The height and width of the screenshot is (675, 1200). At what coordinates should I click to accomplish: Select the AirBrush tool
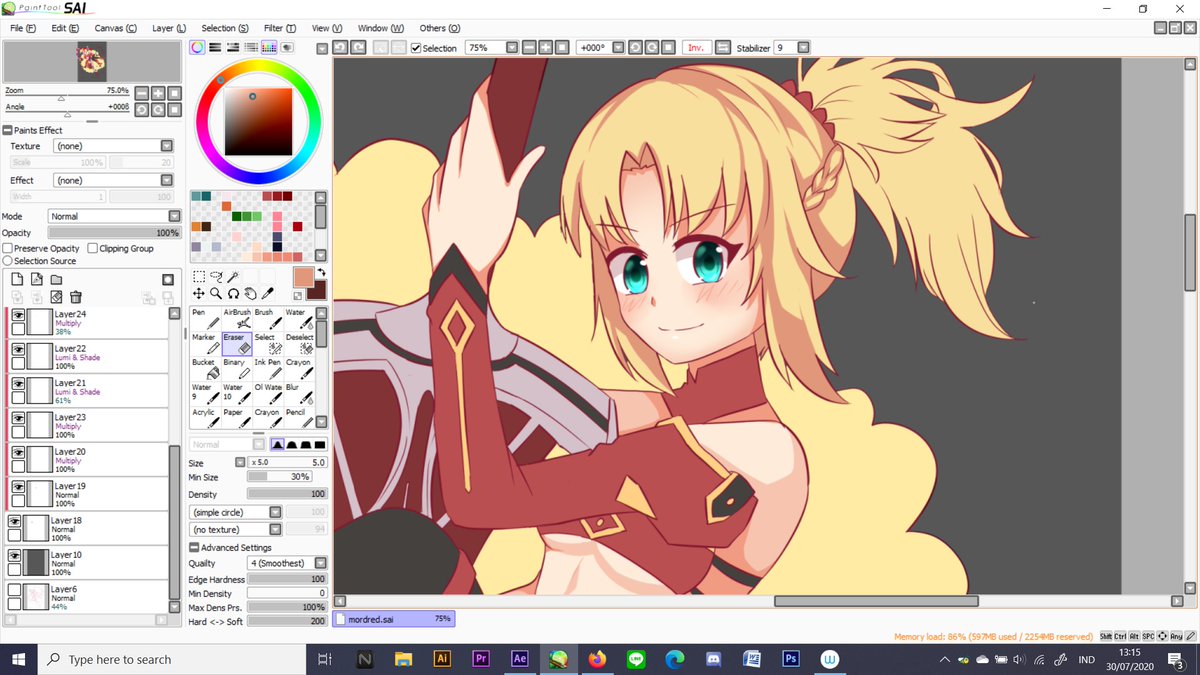[x=237, y=319]
